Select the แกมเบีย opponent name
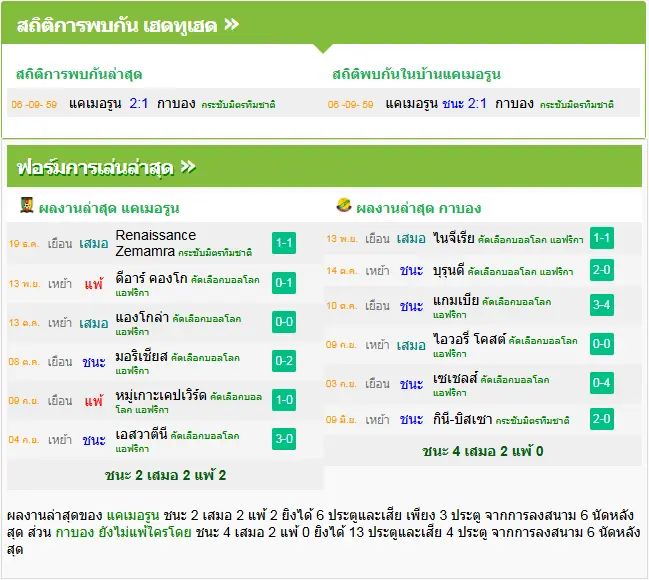This screenshot has height=580, width=649. click(x=456, y=300)
